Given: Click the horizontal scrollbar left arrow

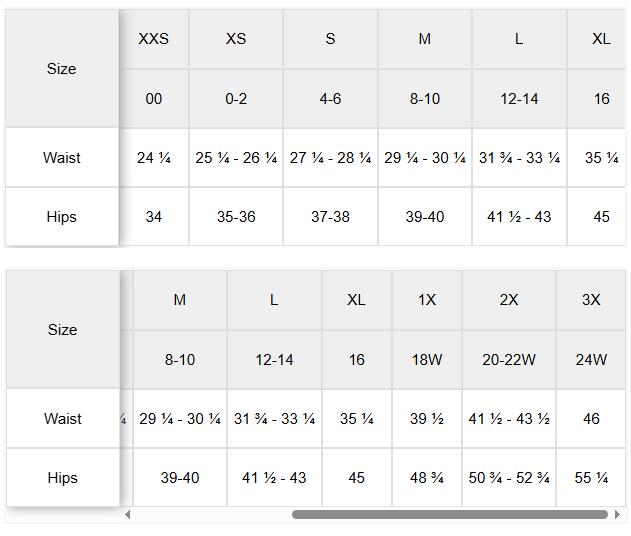Looking at the screenshot, I should 128,514.
